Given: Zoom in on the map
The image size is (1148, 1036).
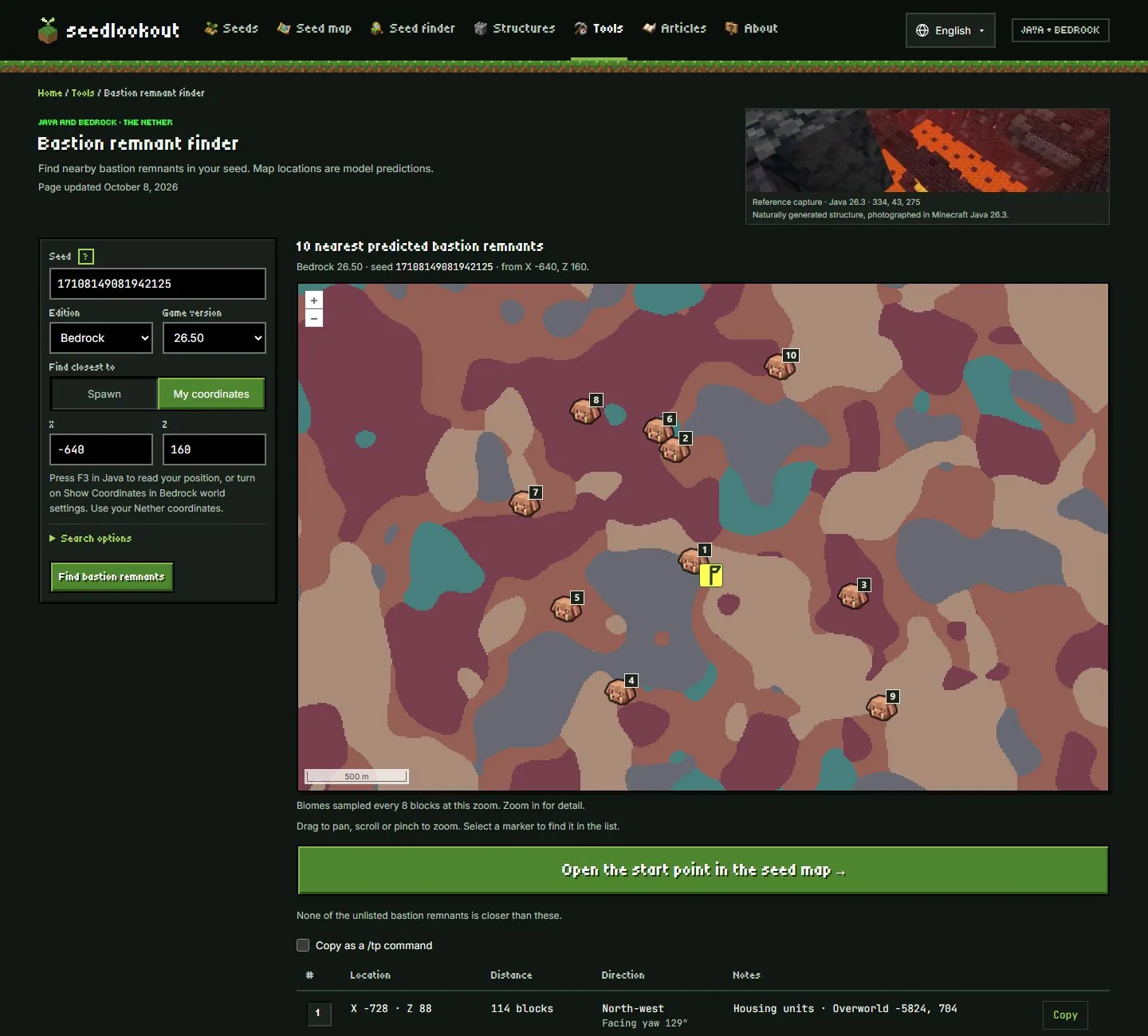Looking at the screenshot, I should tap(314, 300).
